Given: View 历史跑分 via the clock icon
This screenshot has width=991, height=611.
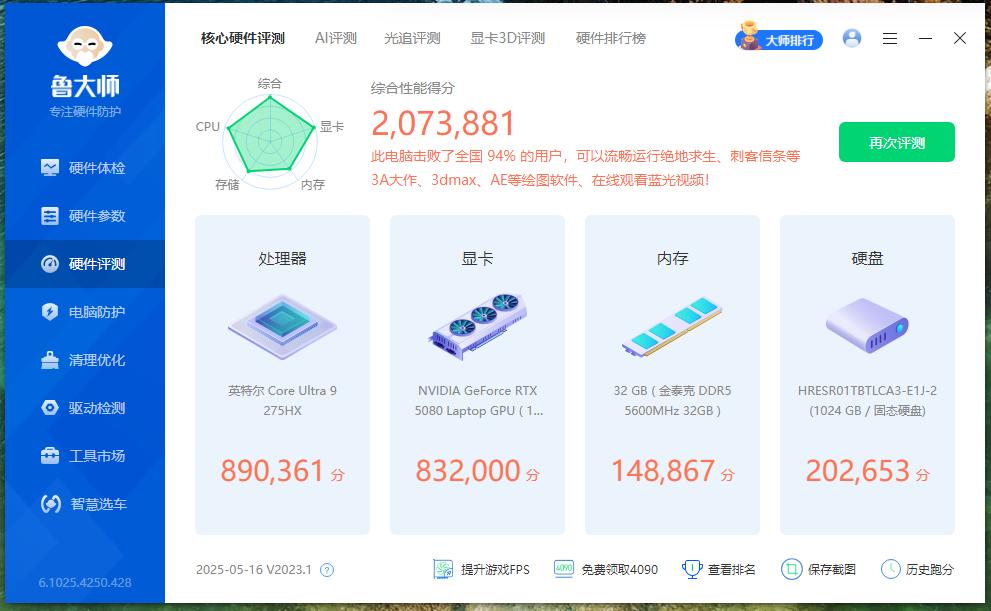Looking at the screenshot, I should (888, 569).
